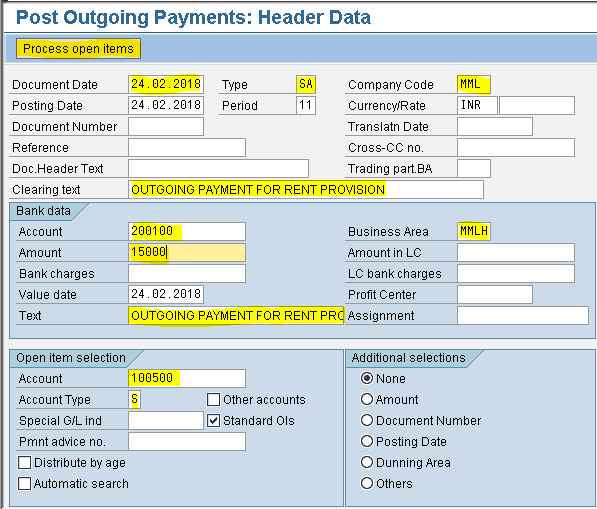Select the Dunning Area radio option
The height and width of the screenshot is (509, 597).
(x=367, y=462)
